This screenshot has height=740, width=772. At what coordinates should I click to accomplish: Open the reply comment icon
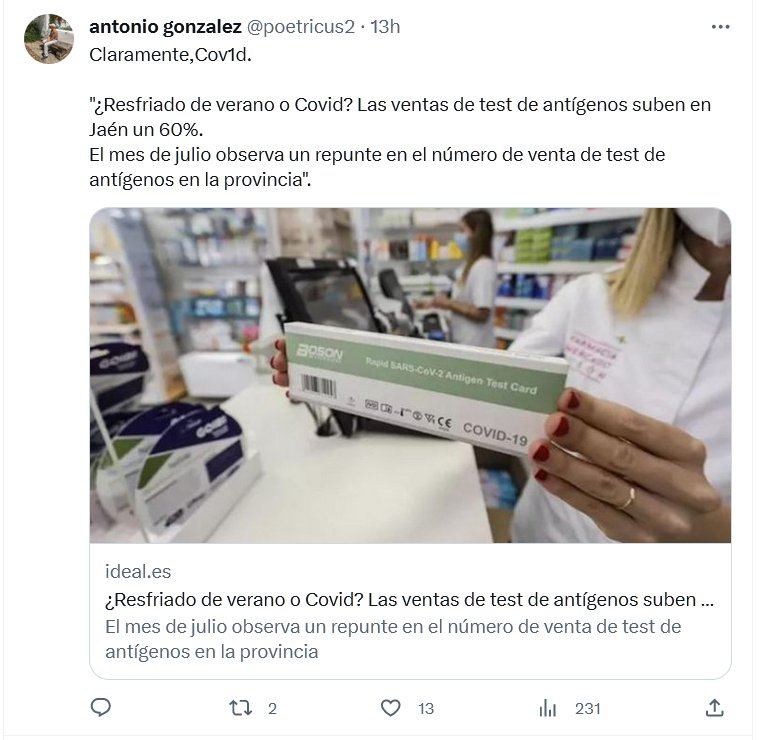[101, 708]
